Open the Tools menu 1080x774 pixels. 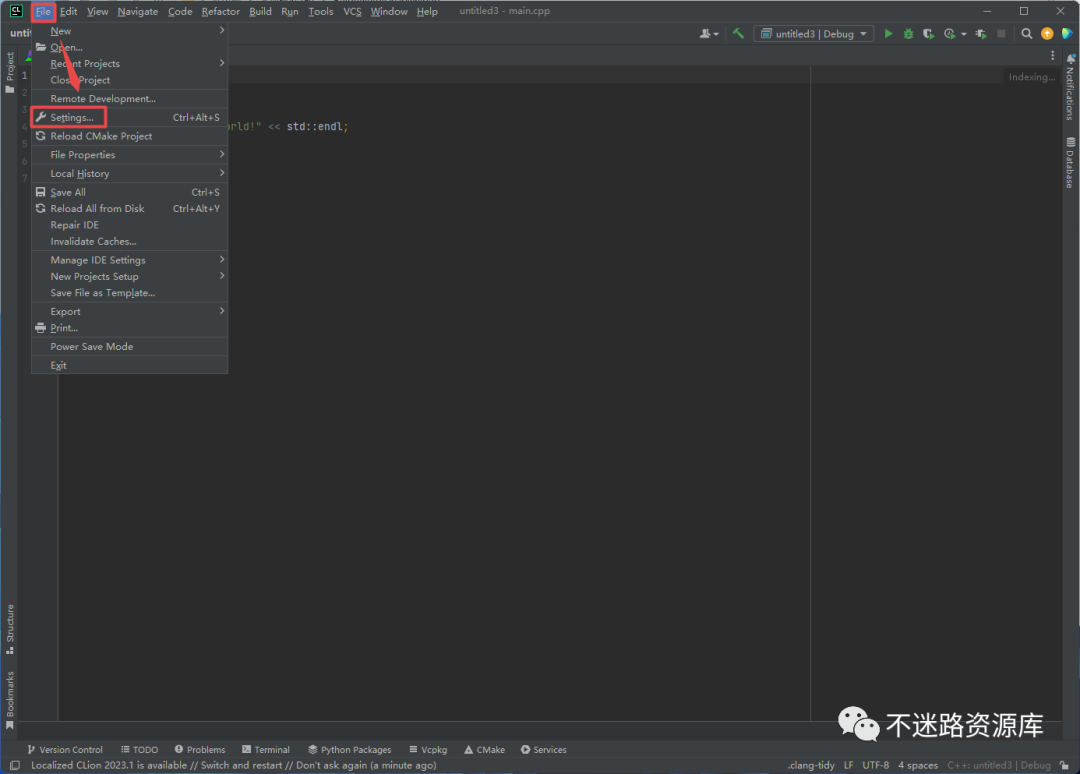320,11
